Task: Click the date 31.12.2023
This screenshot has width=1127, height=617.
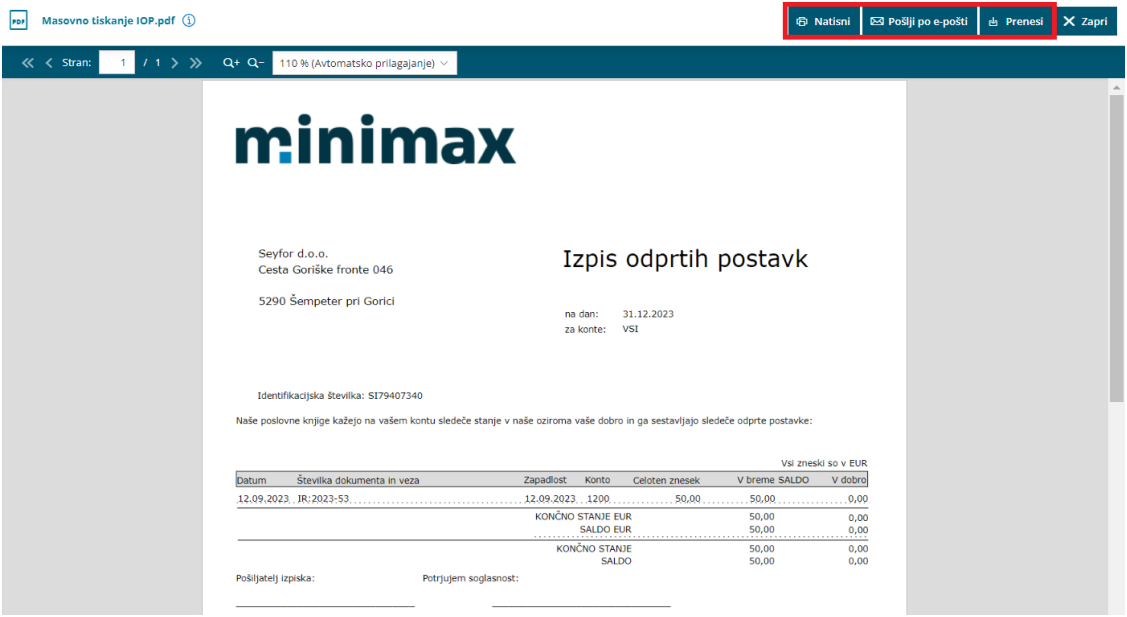Action: tap(648, 314)
